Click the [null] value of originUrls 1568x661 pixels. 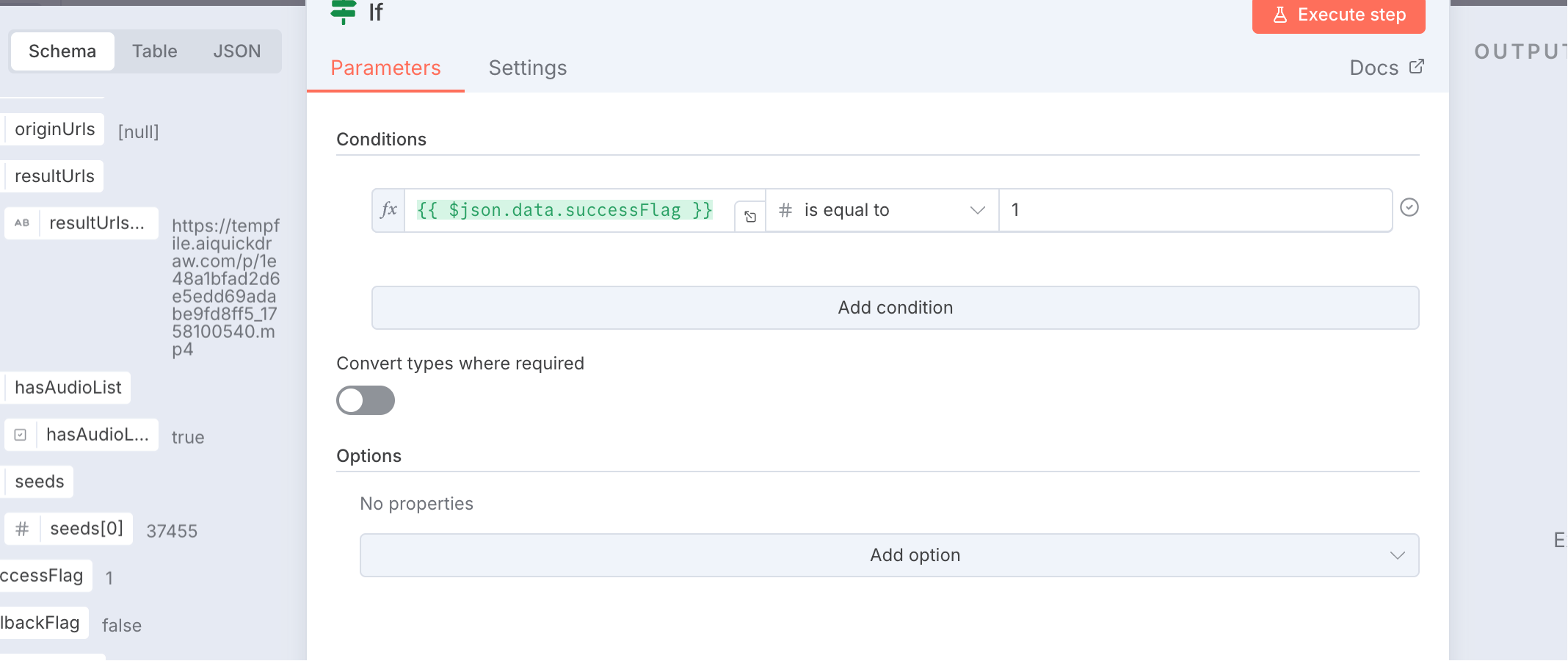pos(138,132)
